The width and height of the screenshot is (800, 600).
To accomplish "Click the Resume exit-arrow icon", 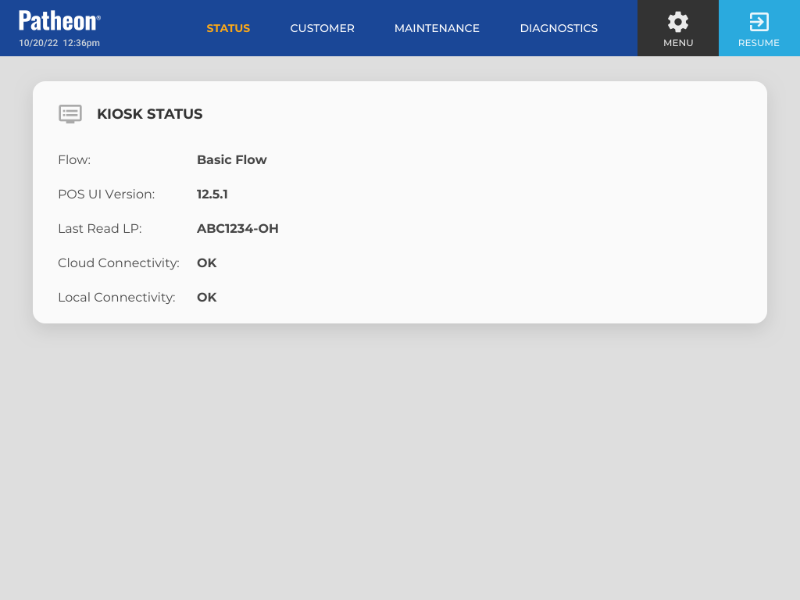I will tap(759, 21).
